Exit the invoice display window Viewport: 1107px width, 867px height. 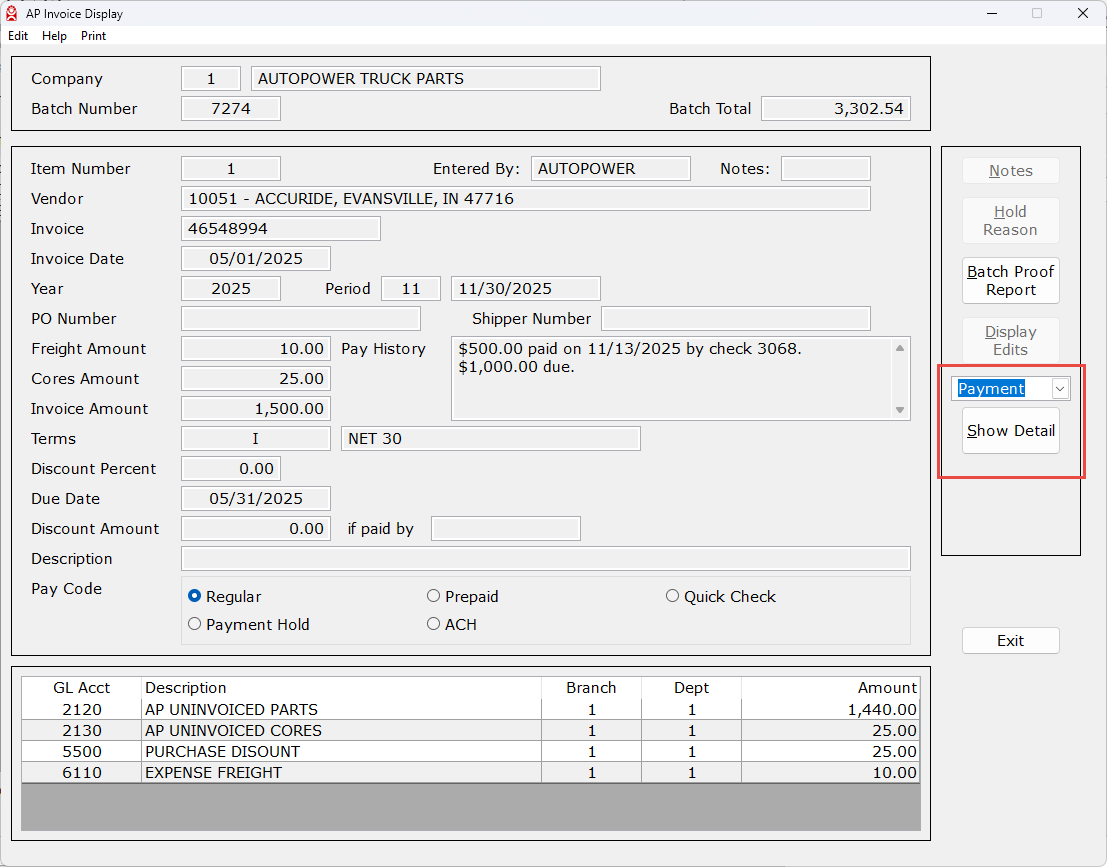tap(1010, 641)
